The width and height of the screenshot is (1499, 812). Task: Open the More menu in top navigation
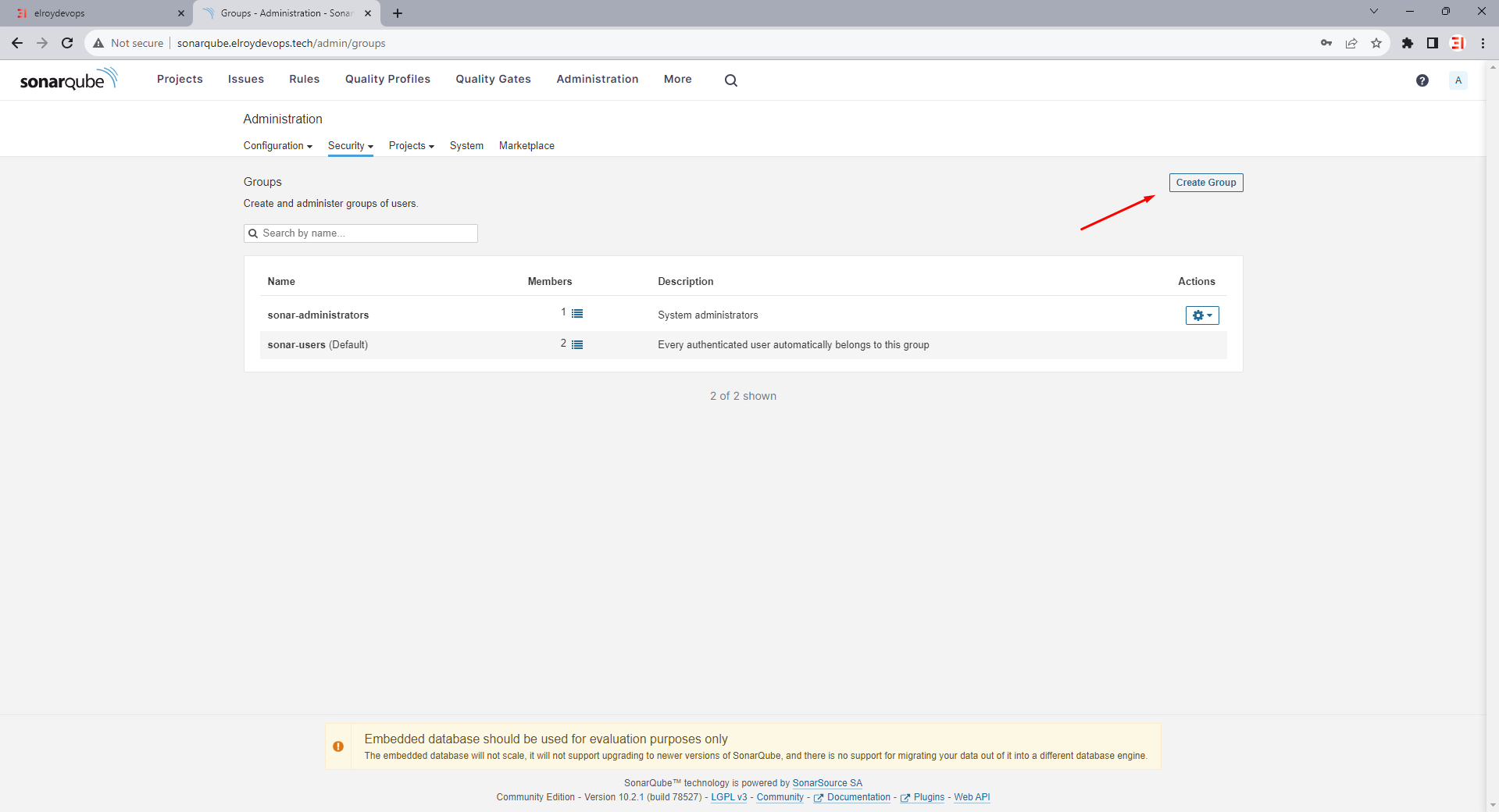click(677, 79)
